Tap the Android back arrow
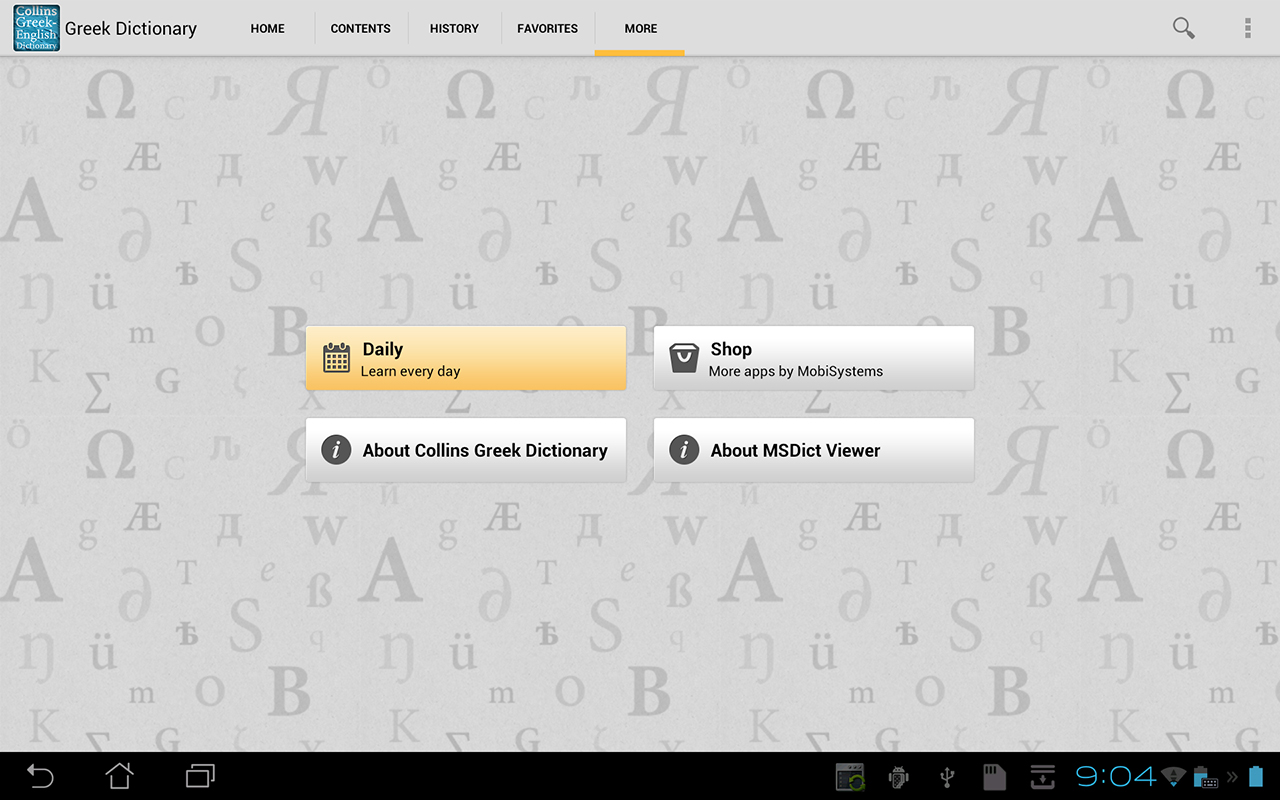 point(40,776)
